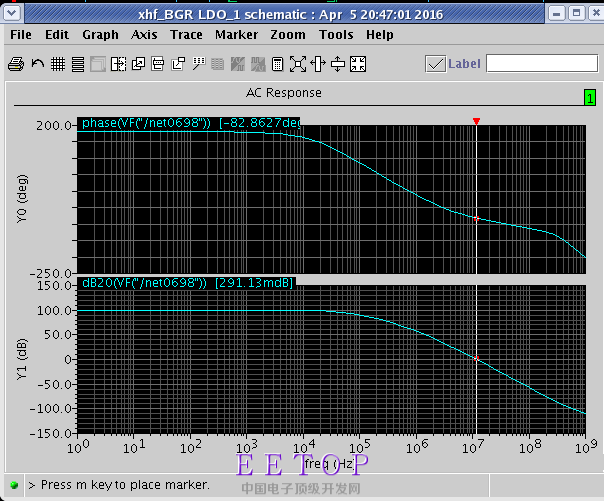This screenshot has height=501, width=604.
Task: Click the export-to-new-window icon
Action: pyautogui.click(x=178, y=64)
